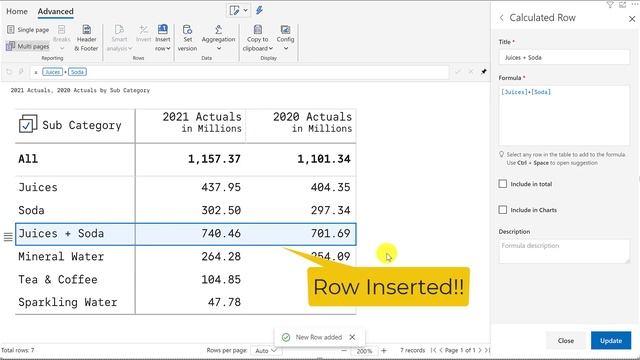Click the Update button
Image resolution: width=640 pixels, height=360 pixels.
coord(611,340)
